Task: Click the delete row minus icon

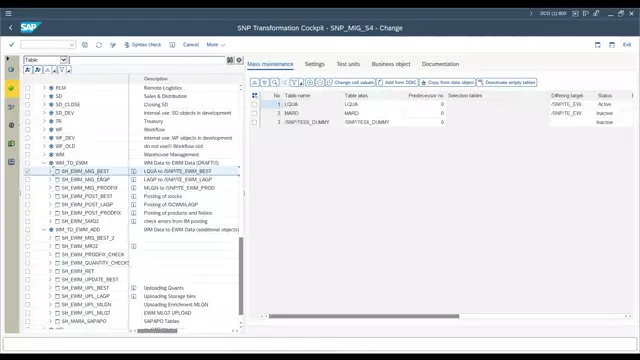Action: (x=320, y=82)
